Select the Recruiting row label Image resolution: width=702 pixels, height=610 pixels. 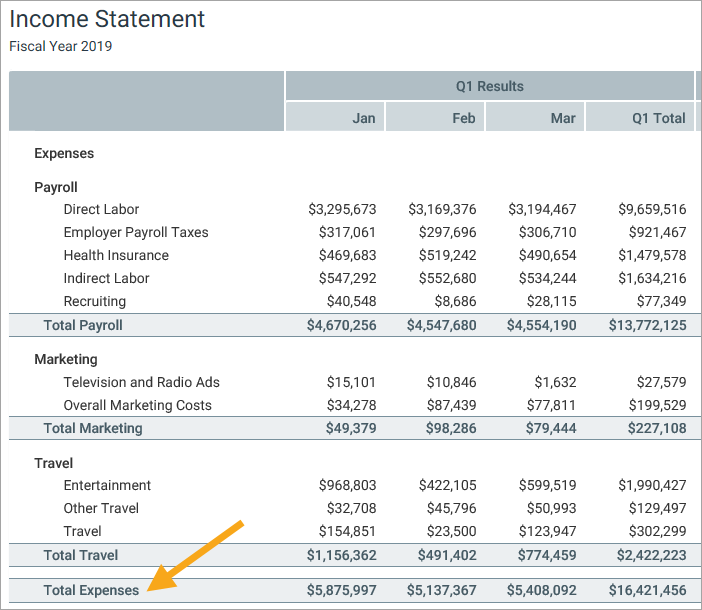click(94, 301)
